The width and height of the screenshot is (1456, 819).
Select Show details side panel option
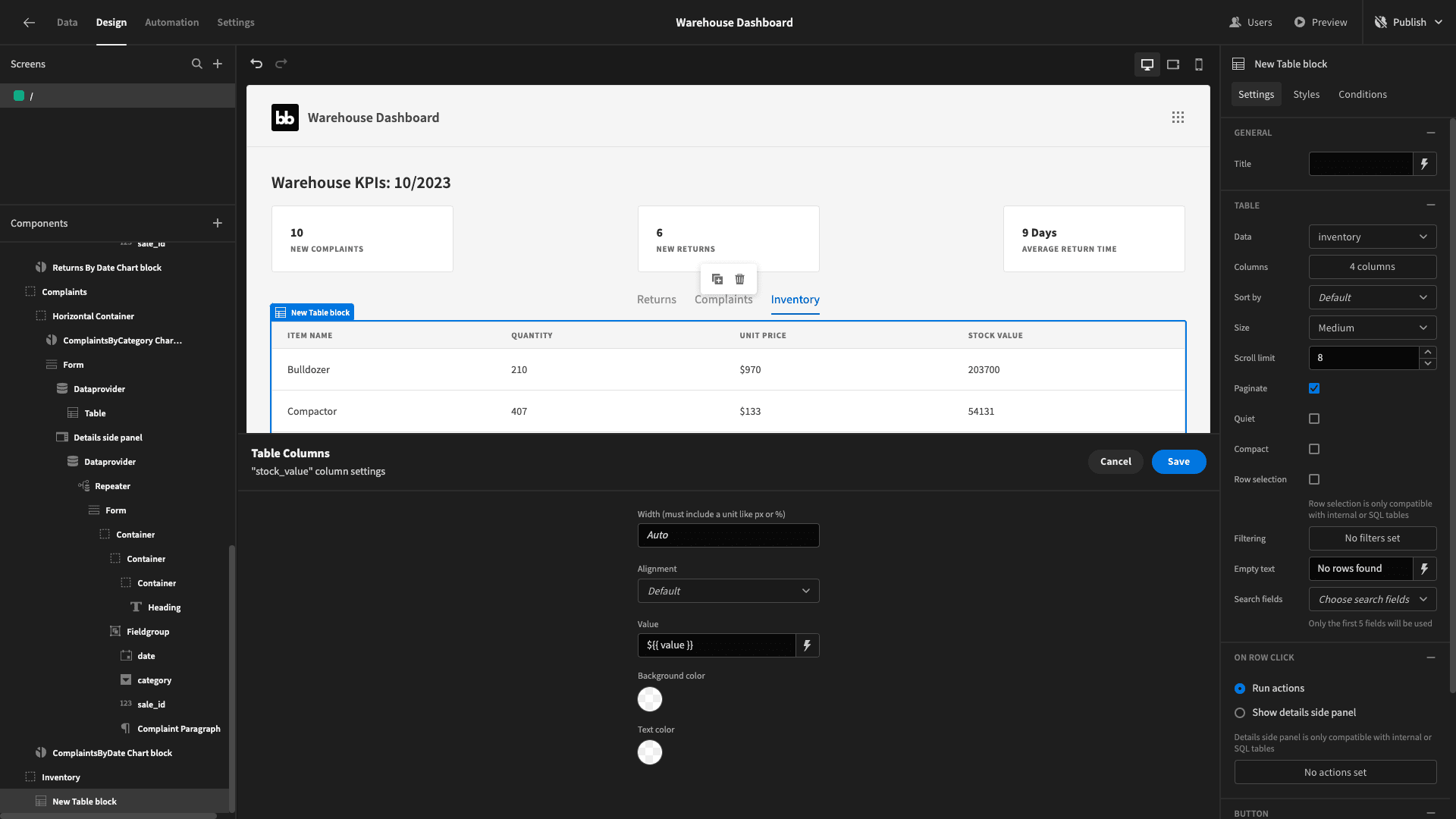1240,713
